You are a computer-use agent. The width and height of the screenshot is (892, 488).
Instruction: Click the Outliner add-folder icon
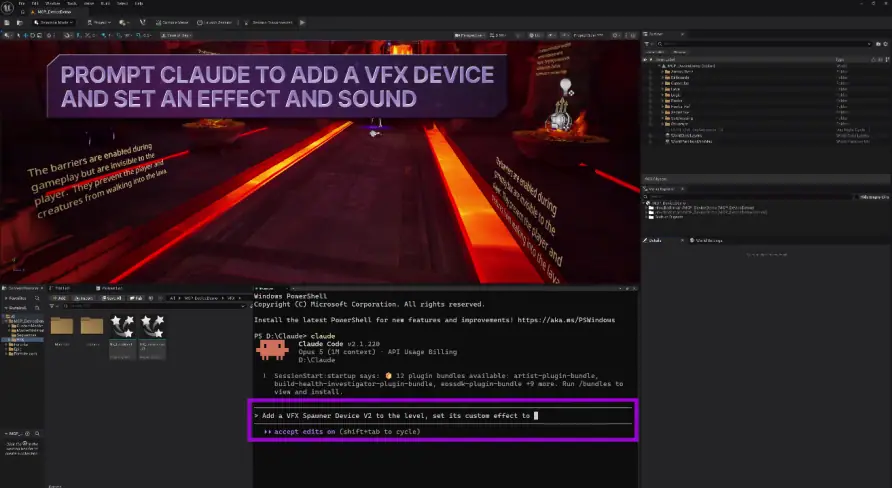878,44
